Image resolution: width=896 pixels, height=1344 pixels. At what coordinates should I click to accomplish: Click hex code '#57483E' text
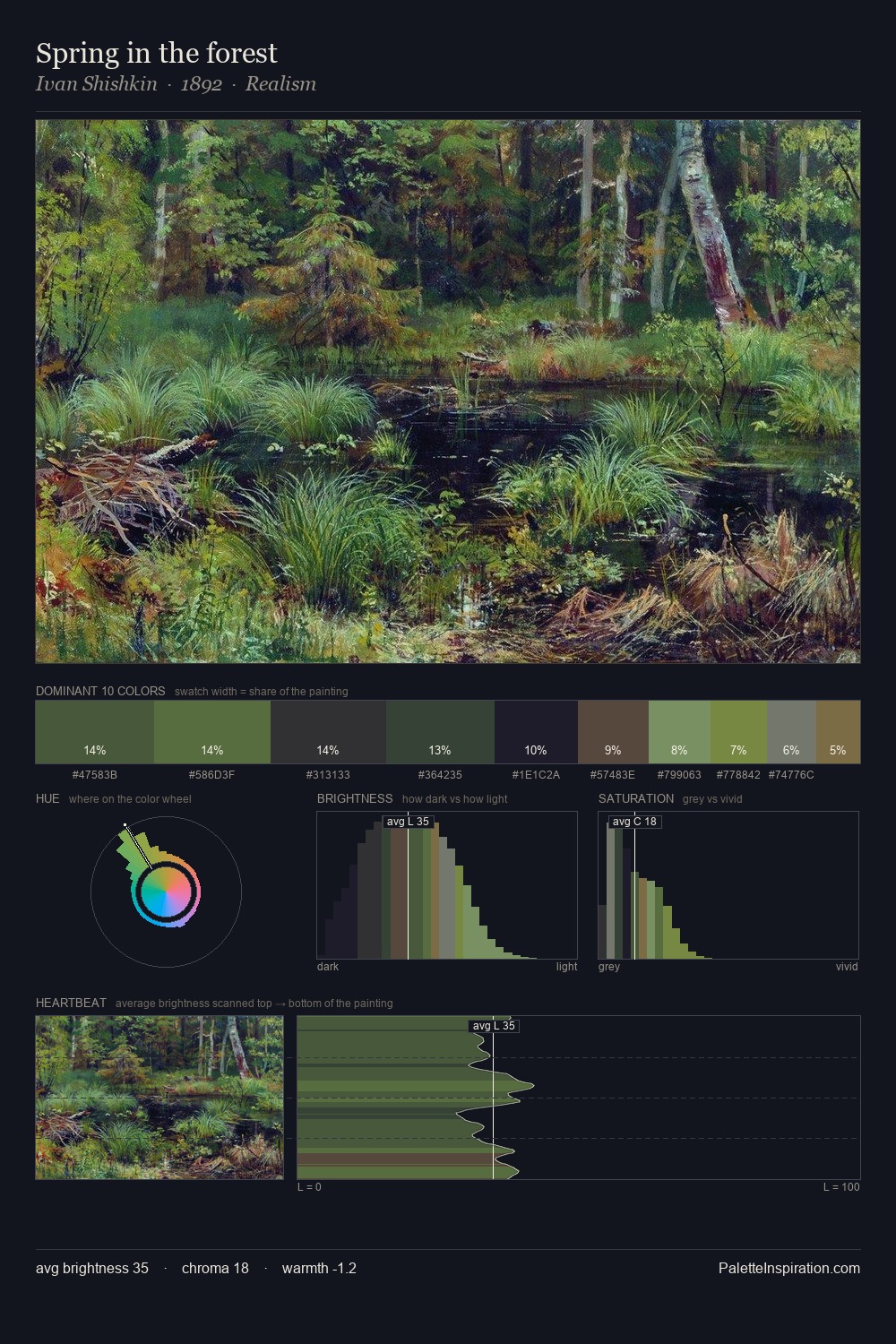(x=613, y=774)
